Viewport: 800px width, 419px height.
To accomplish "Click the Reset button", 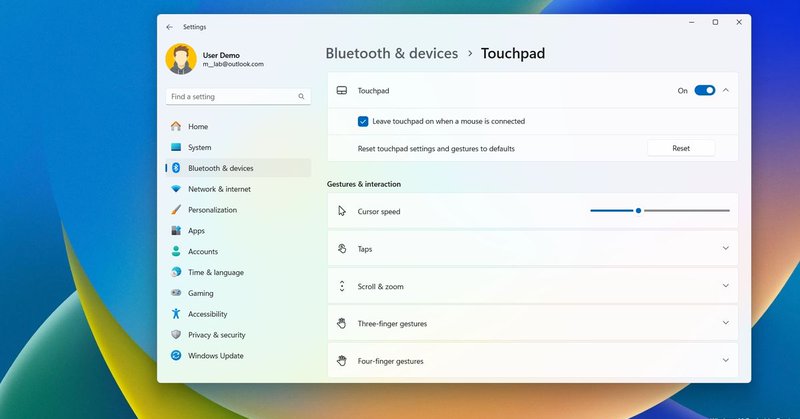I will [x=681, y=148].
